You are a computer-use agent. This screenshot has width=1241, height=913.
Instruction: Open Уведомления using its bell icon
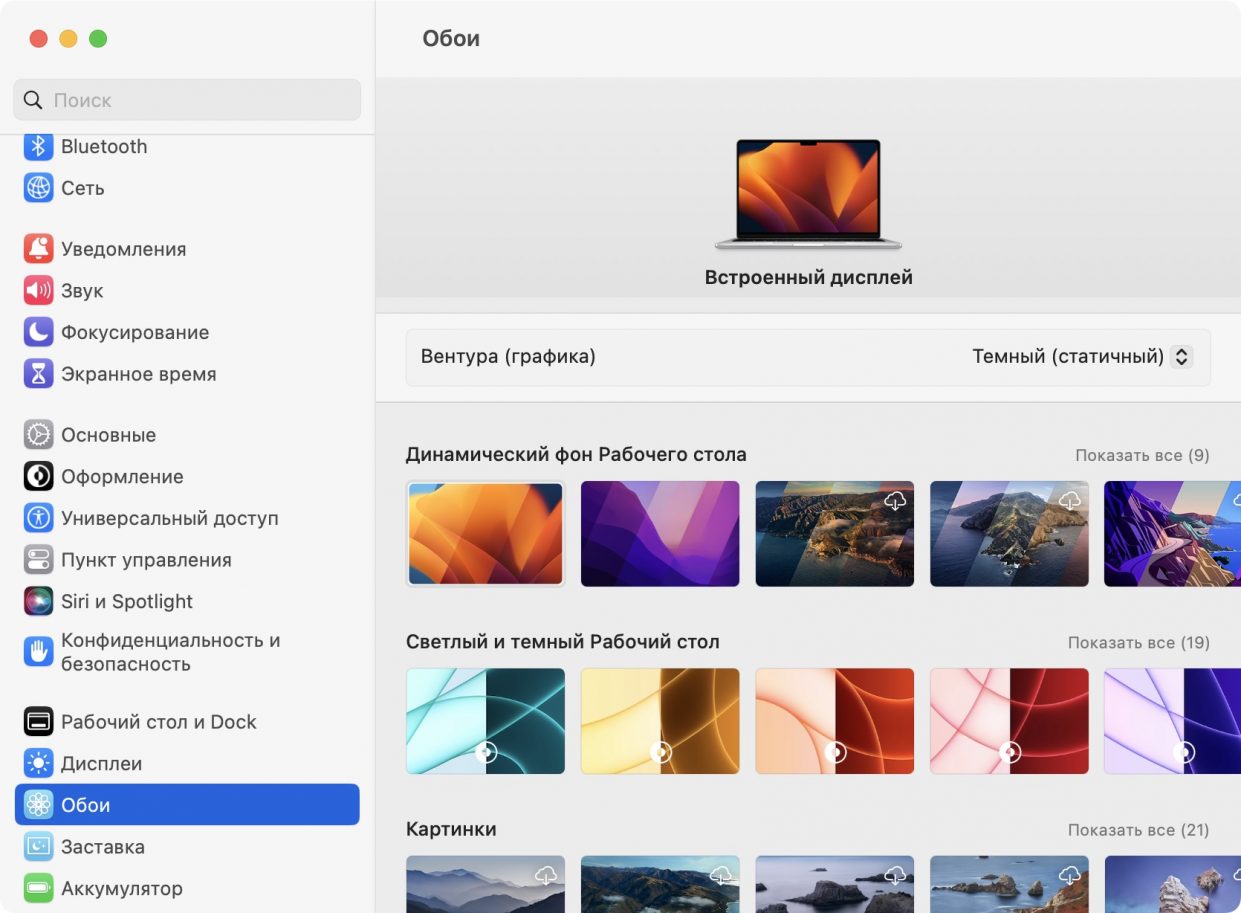coord(38,249)
